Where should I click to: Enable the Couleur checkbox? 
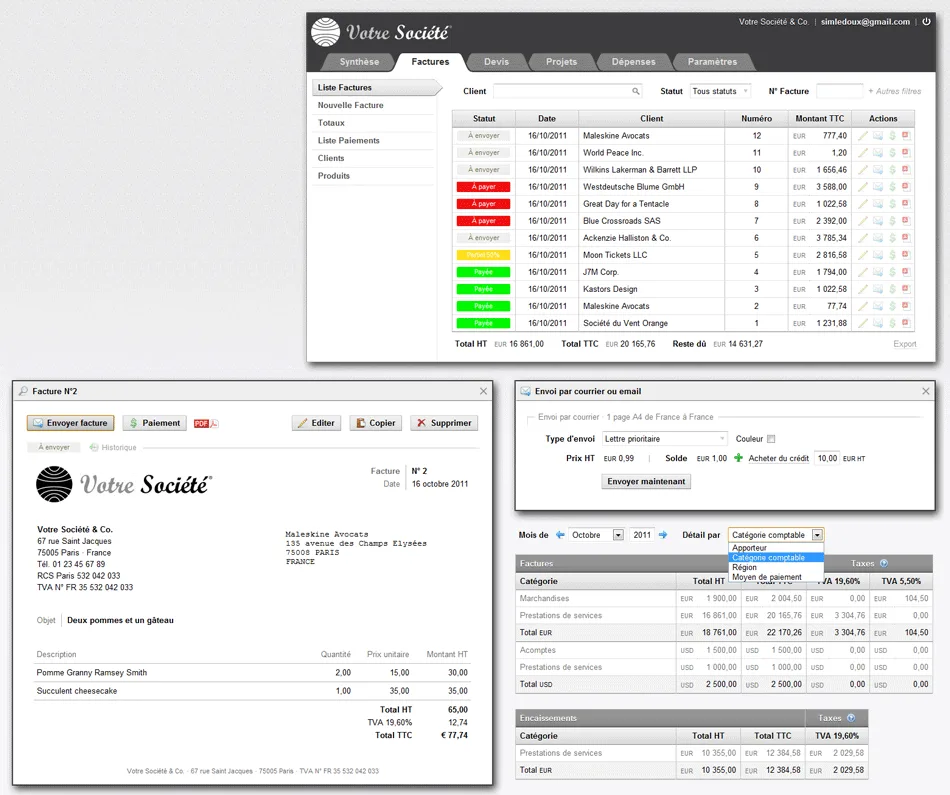pyautogui.click(x=771, y=439)
